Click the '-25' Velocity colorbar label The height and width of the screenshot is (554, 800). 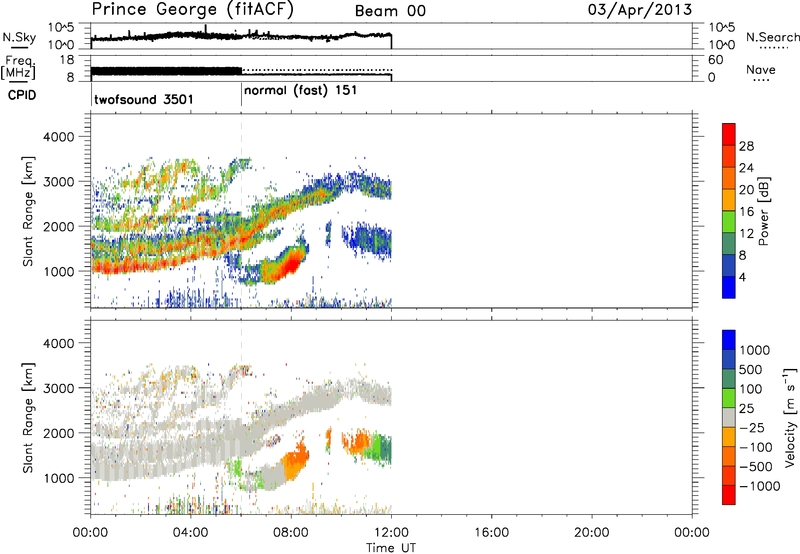pos(752,428)
